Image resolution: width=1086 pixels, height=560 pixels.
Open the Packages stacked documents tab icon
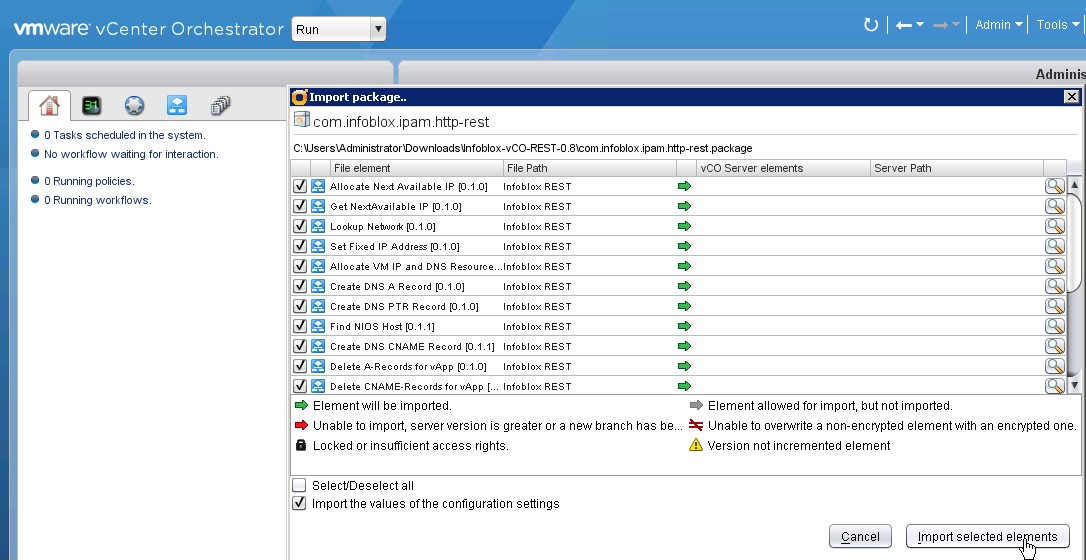[220, 106]
